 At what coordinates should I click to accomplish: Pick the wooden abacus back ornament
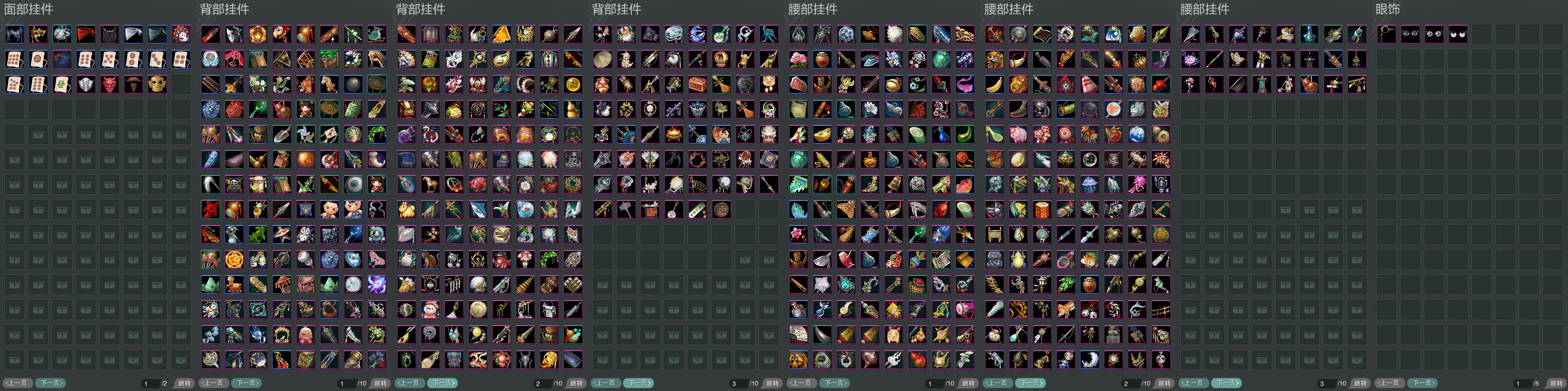click(211, 84)
